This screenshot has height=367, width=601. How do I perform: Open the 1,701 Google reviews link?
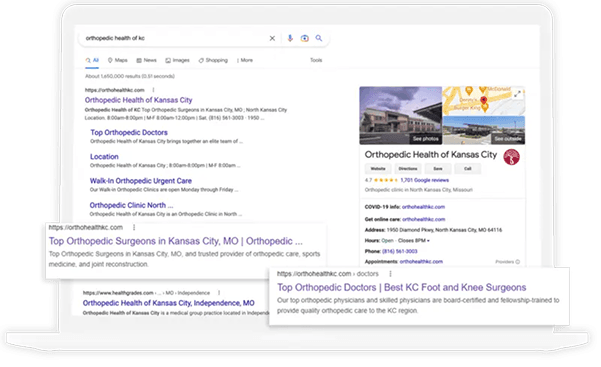(424, 180)
